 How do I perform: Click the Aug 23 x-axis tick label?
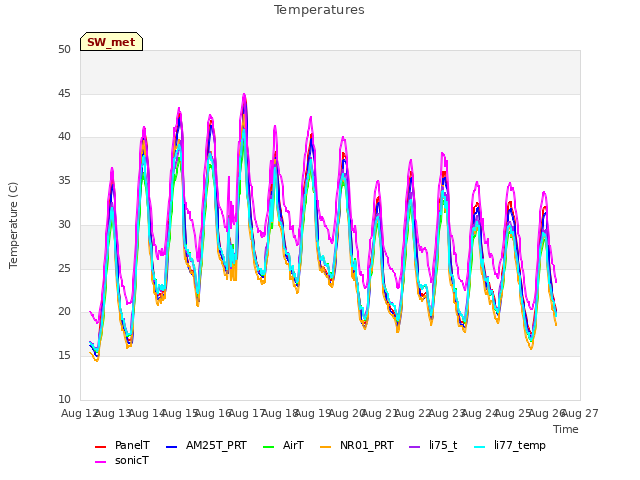pyautogui.click(x=446, y=413)
